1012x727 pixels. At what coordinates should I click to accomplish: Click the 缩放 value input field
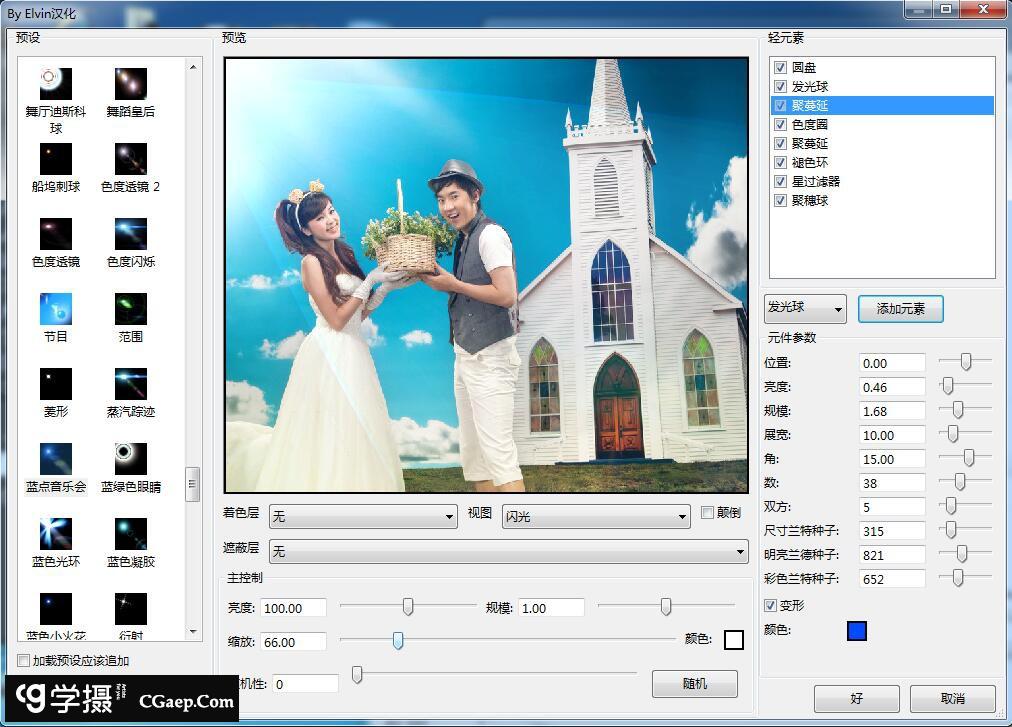[293, 642]
